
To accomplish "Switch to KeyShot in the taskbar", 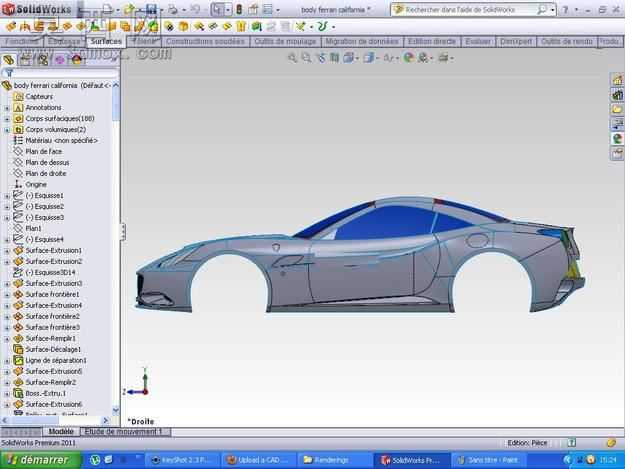I will (181, 460).
